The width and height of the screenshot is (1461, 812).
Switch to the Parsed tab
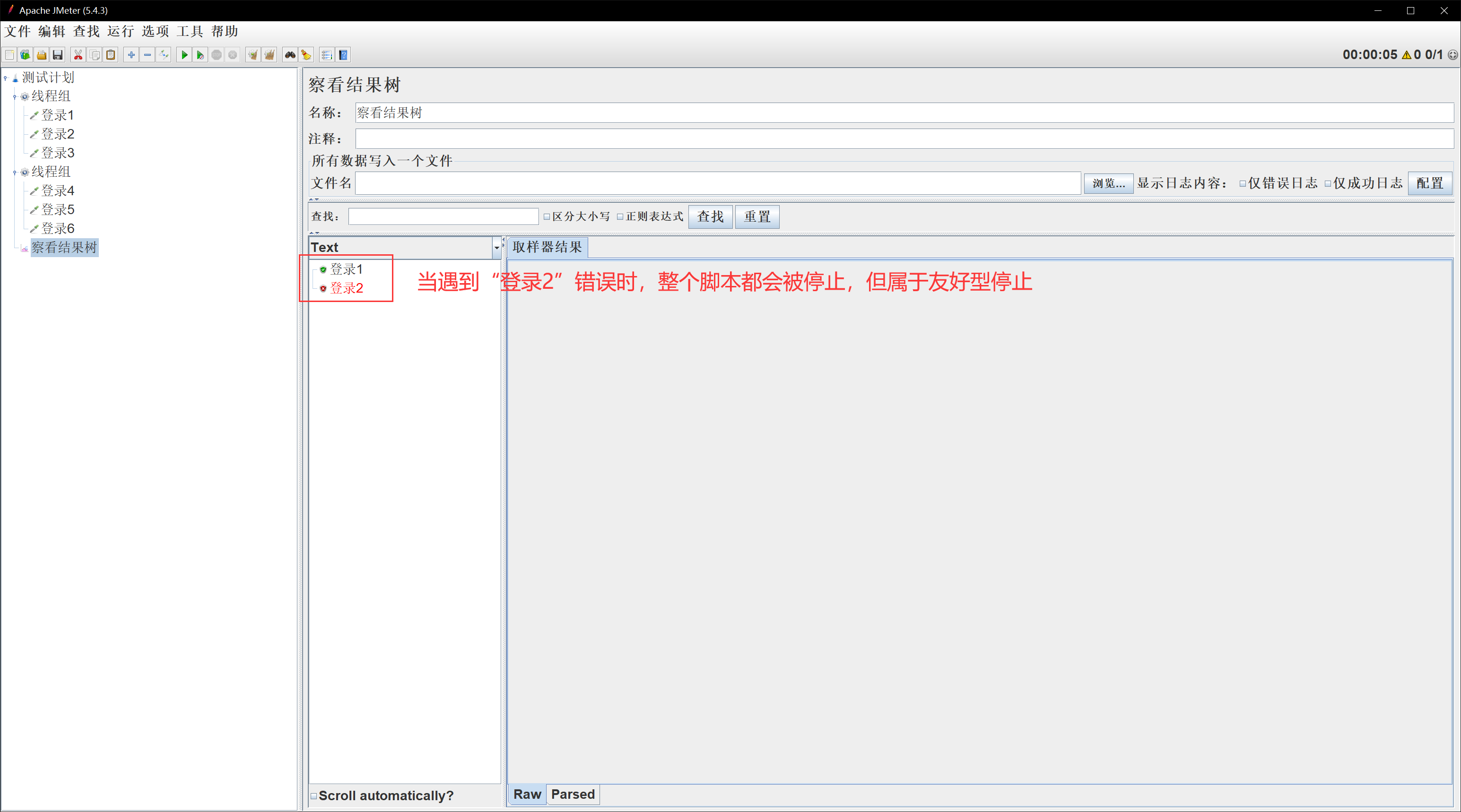(x=572, y=795)
